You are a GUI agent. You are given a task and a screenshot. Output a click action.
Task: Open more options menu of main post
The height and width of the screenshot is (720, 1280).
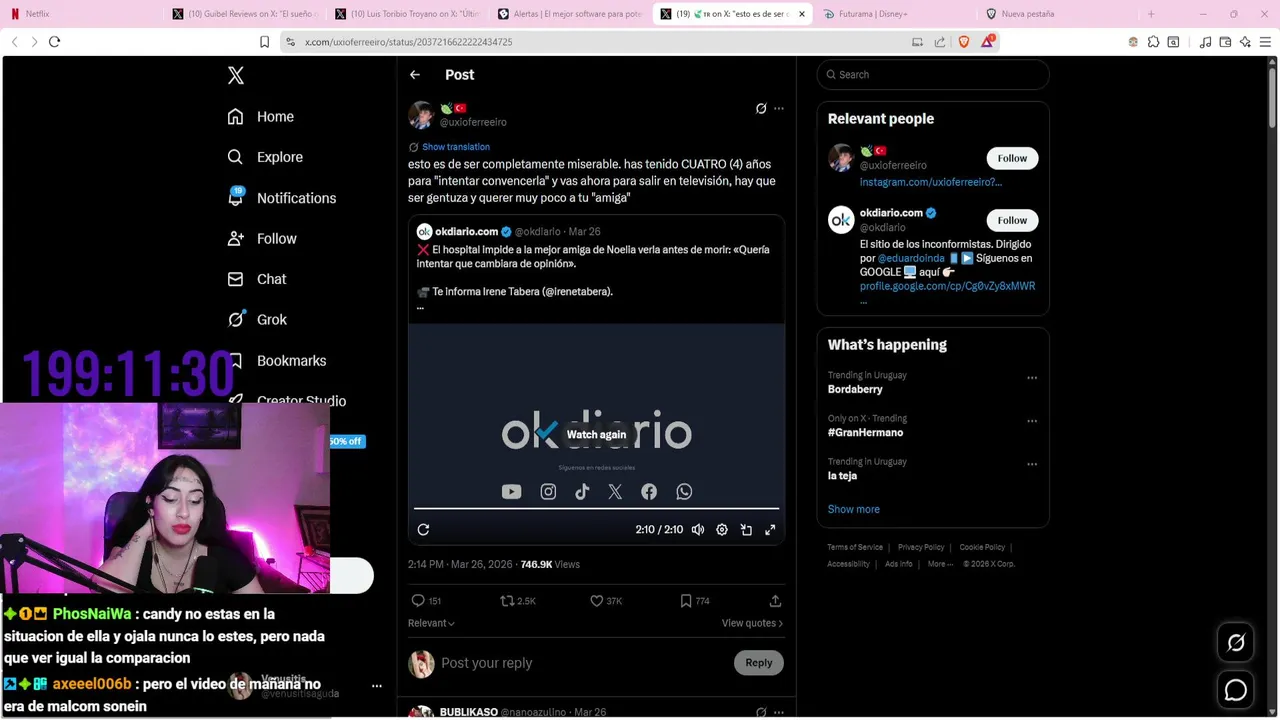click(779, 108)
